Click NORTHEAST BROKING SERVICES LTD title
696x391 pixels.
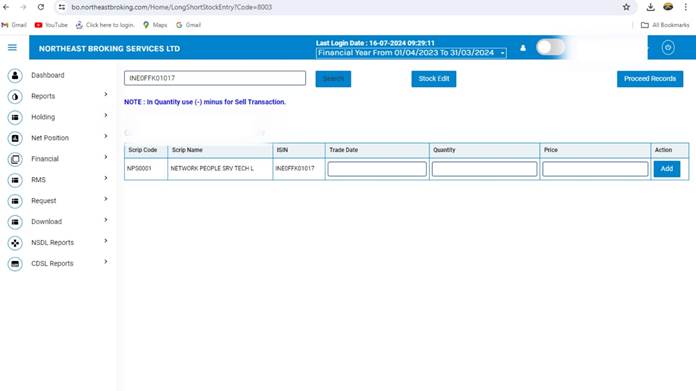[x=110, y=49]
